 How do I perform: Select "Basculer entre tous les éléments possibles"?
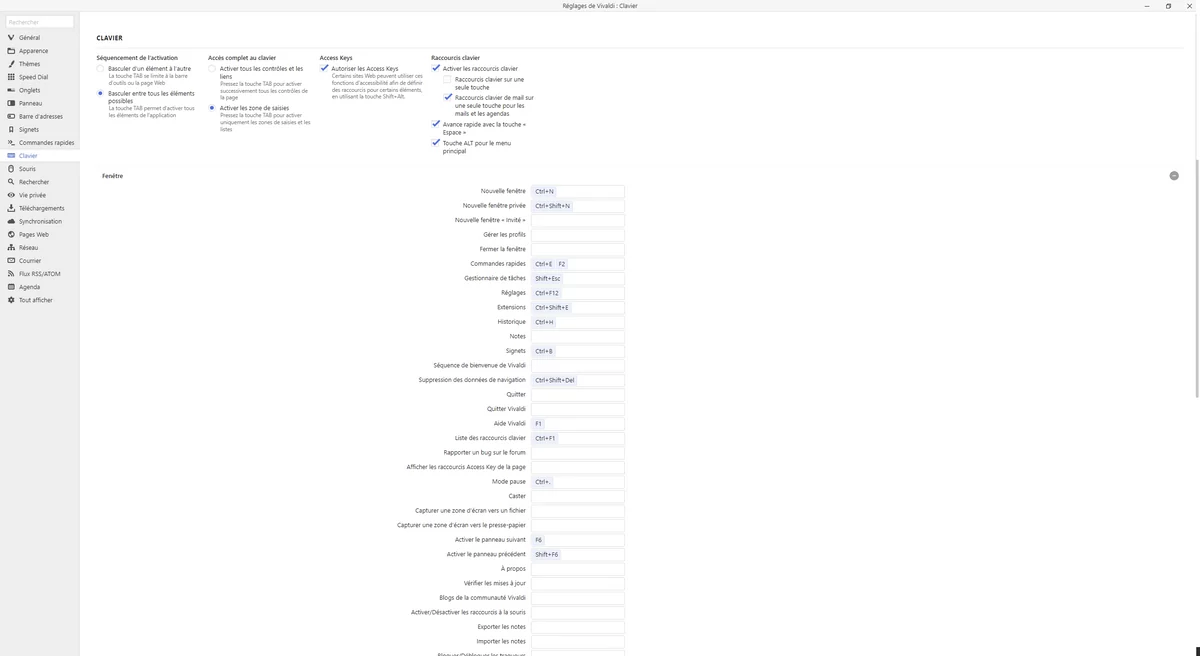[100, 93]
